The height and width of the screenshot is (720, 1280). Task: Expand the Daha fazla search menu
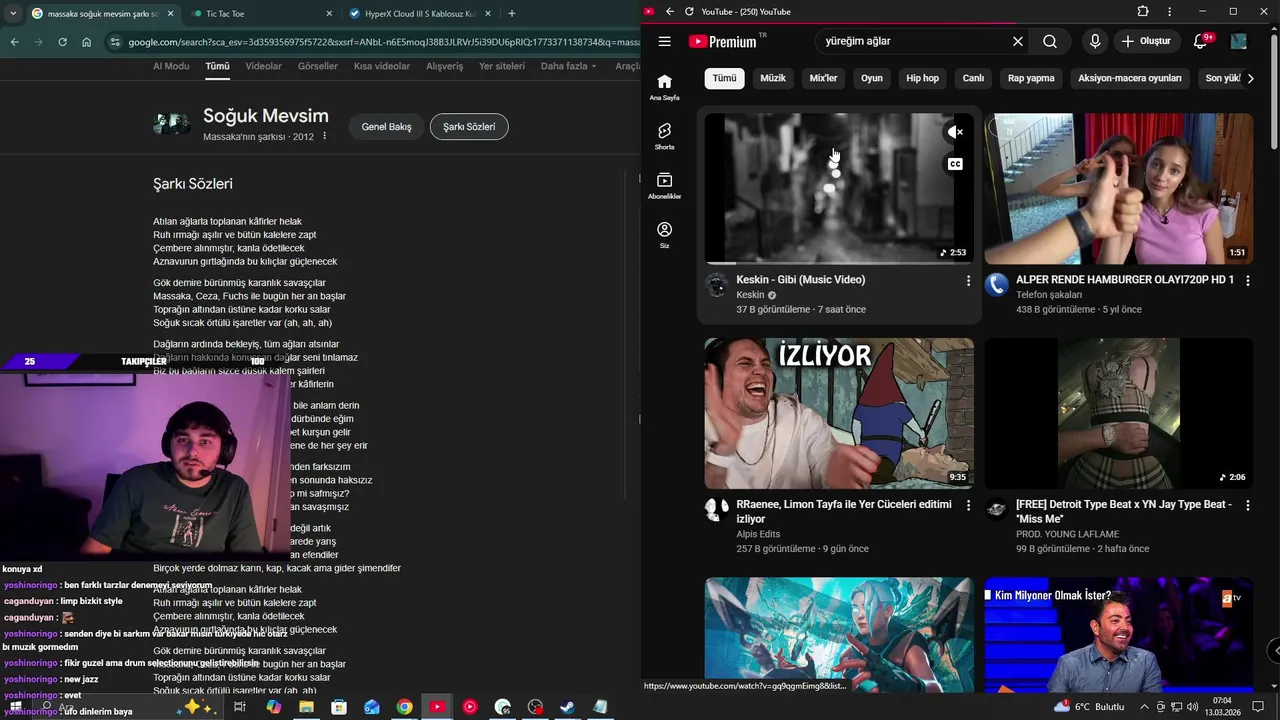pos(568,66)
